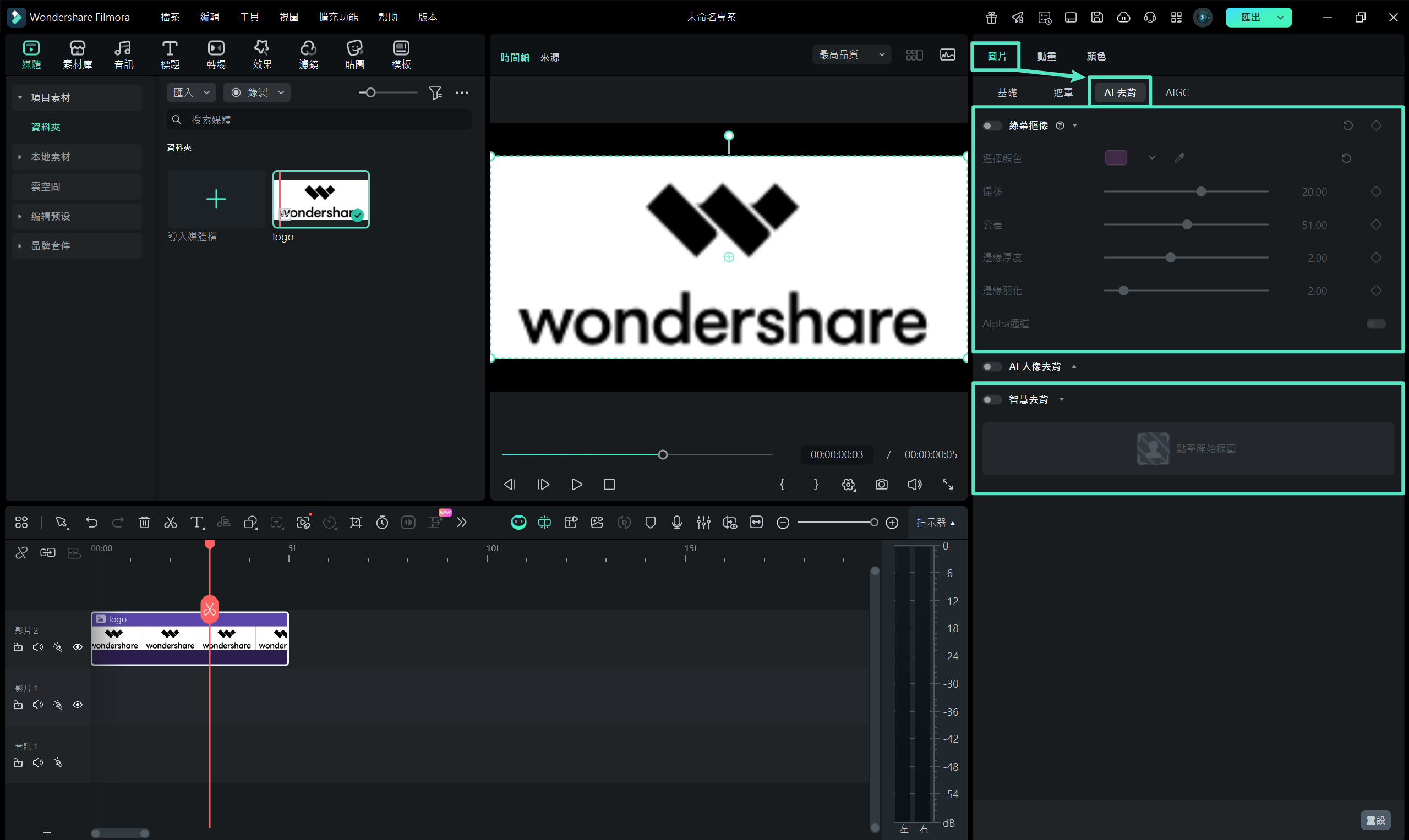The width and height of the screenshot is (1409, 840).
Task: Click the 匯出 export button
Action: (x=1250, y=17)
